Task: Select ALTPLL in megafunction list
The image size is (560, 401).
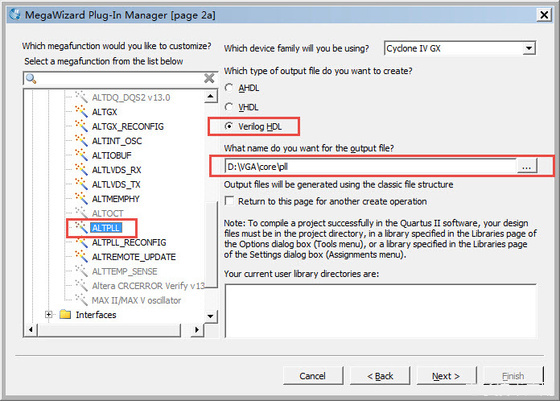Action: coord(106,228)
